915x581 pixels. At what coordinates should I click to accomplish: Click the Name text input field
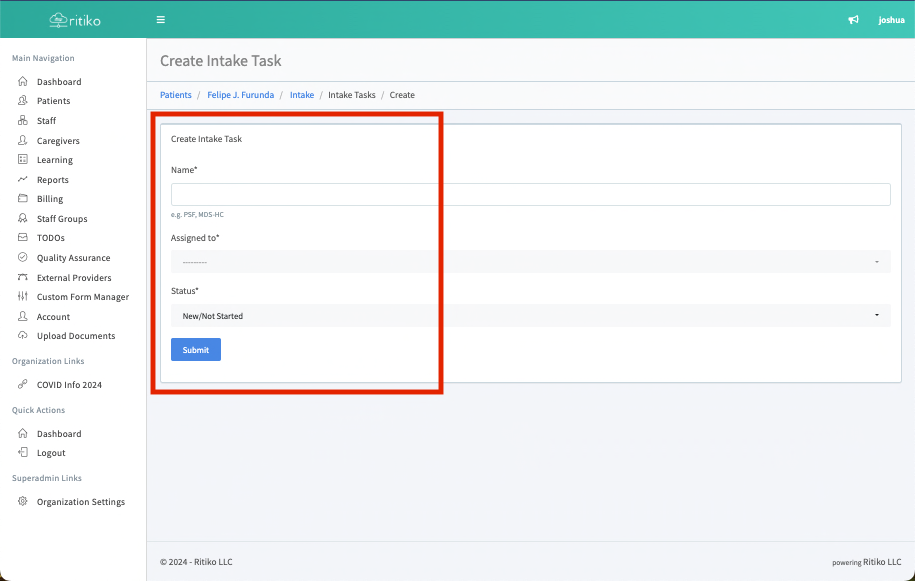530,195
